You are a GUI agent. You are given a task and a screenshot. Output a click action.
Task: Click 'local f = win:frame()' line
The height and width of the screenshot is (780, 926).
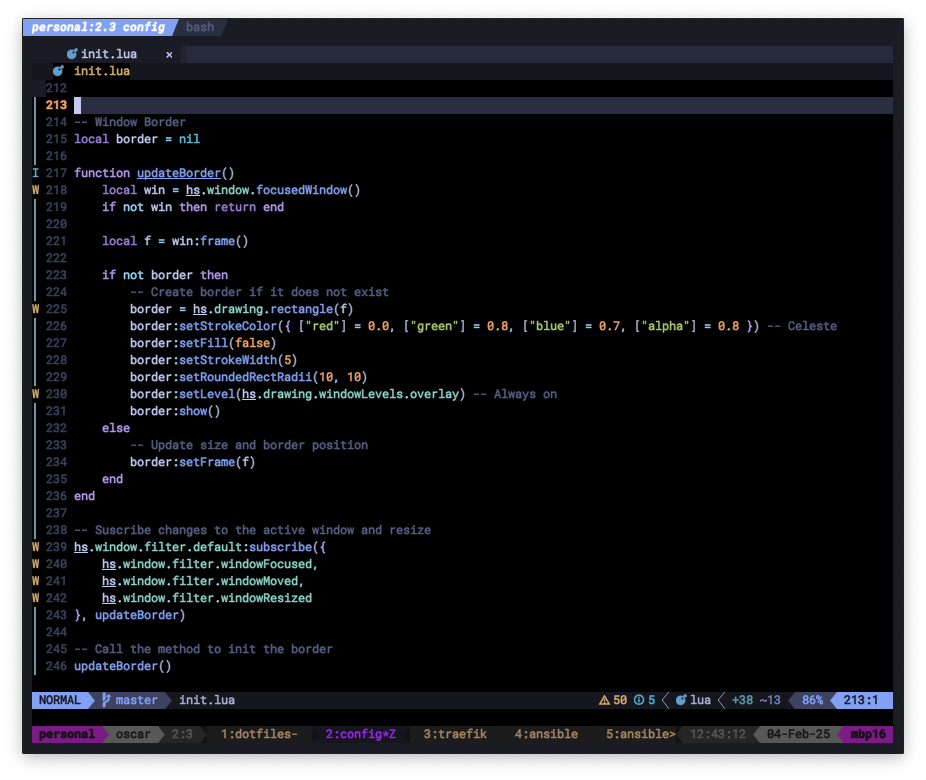[x=175, y=241]
